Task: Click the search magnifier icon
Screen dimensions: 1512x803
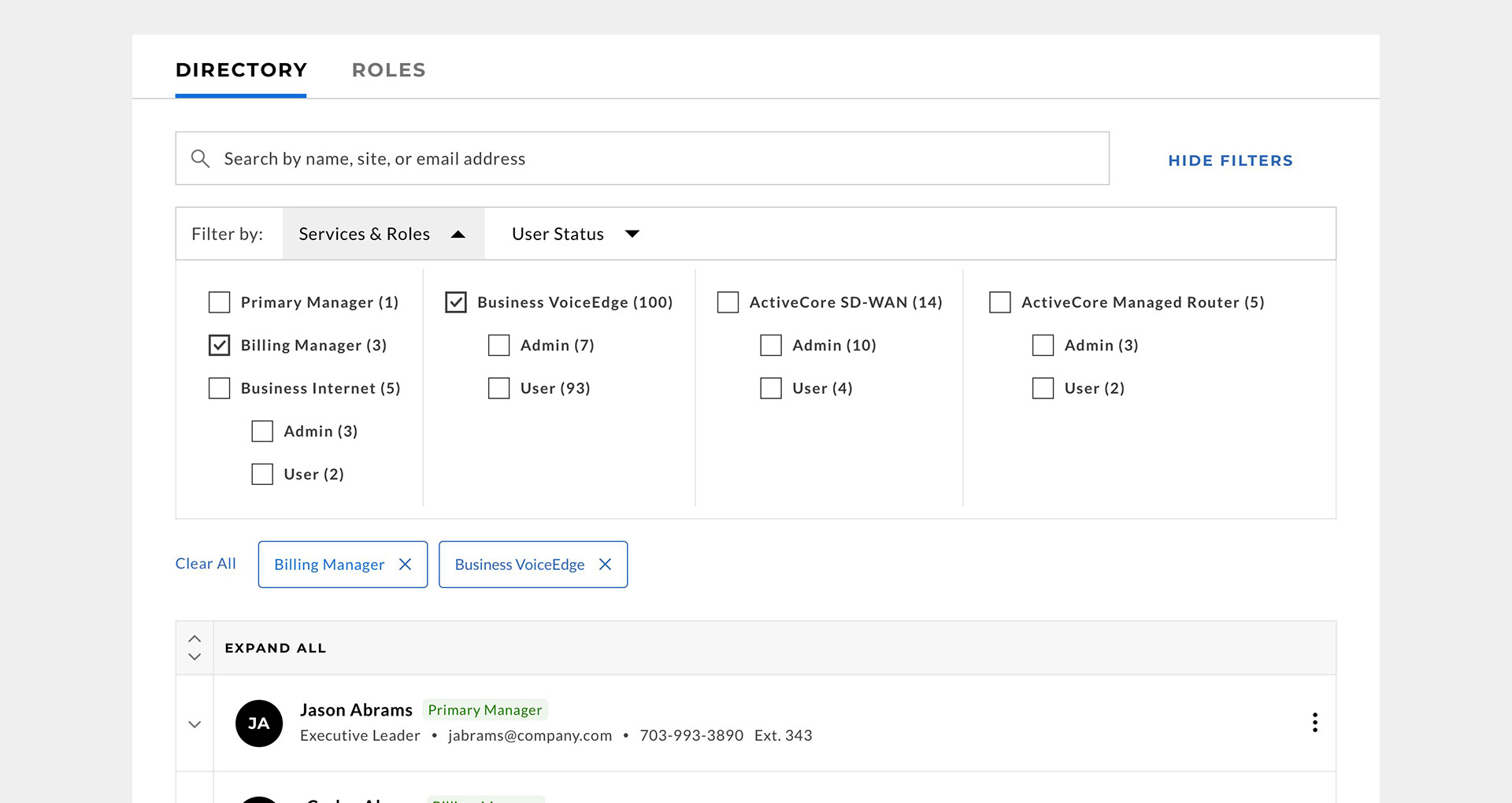Action: click(200, 159)
